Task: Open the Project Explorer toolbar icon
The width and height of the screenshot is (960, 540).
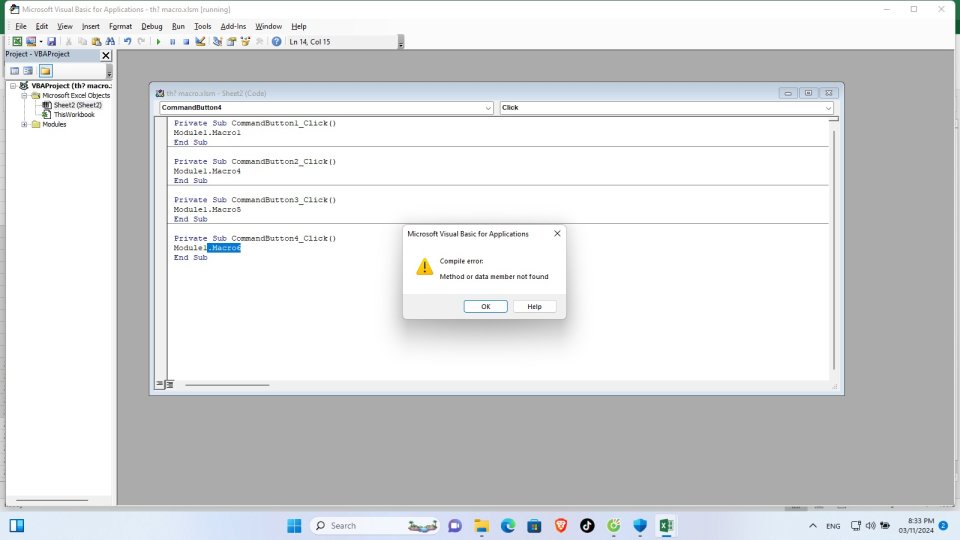Action: pyautogui.click(x=217, y=41)
